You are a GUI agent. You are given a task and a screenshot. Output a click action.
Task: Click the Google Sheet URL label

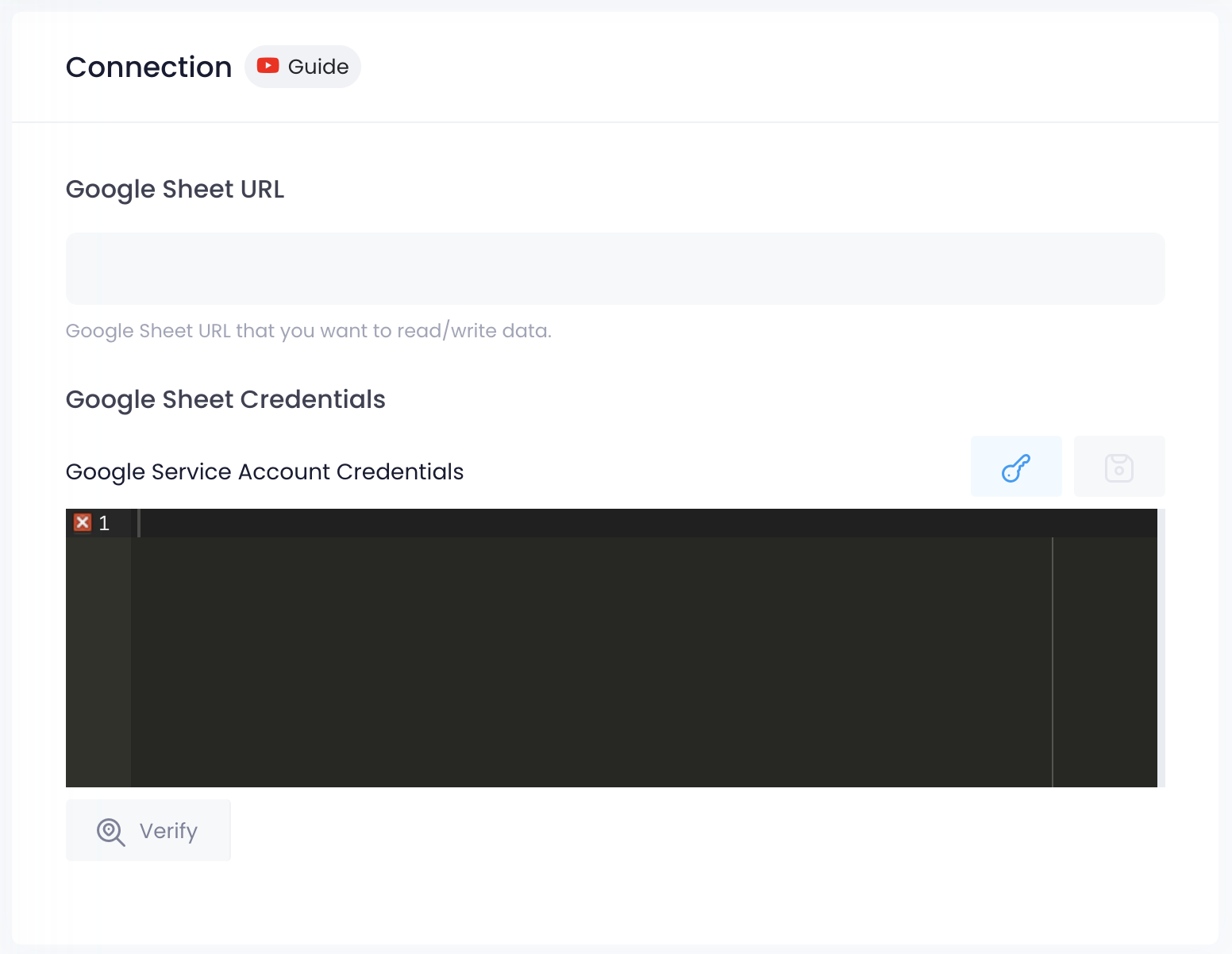[x=175, y=190]
